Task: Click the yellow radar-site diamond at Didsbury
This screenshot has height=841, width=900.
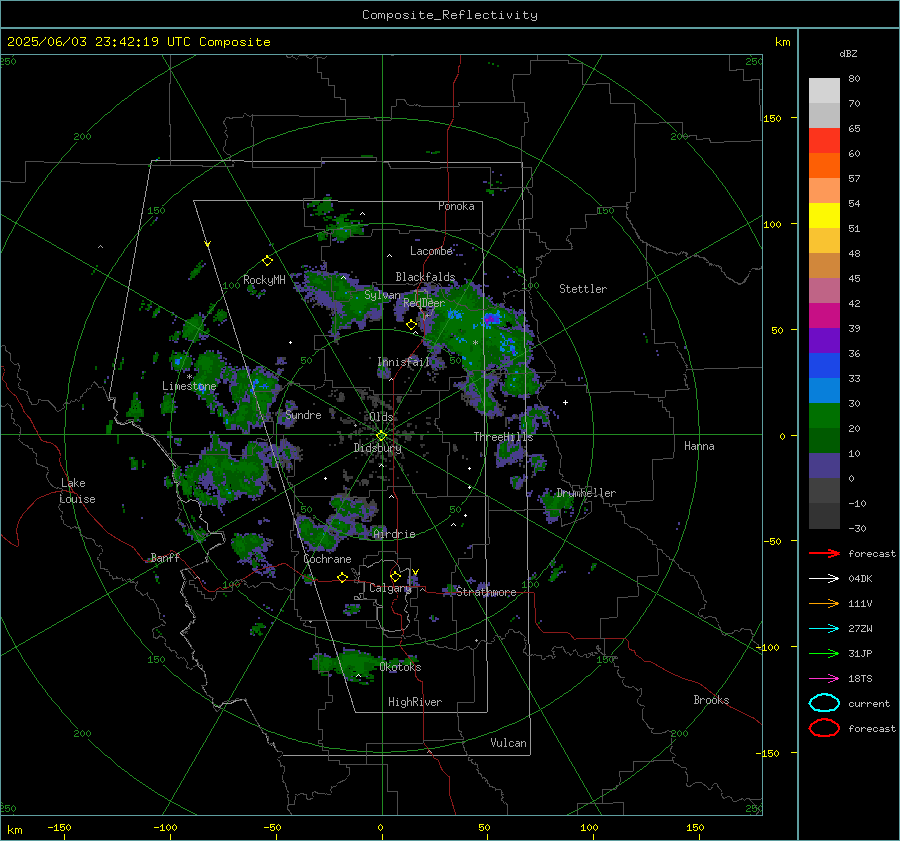Action: tap(381, 436)
